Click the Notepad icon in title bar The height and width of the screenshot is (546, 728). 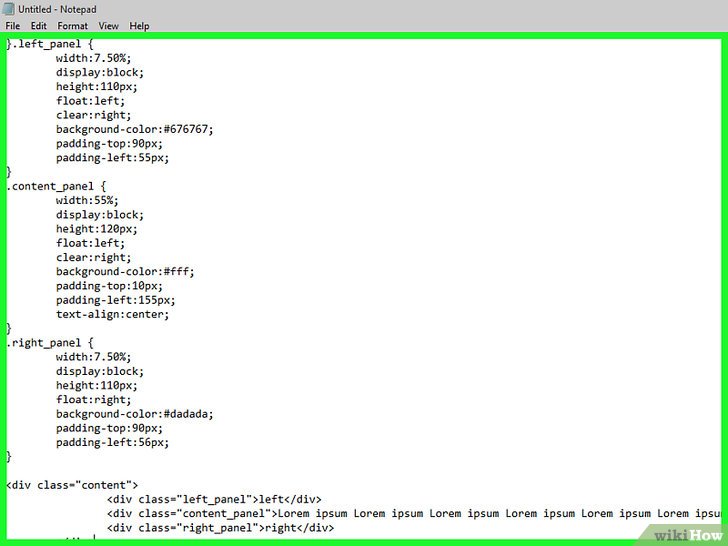click(x=8, y=9)
